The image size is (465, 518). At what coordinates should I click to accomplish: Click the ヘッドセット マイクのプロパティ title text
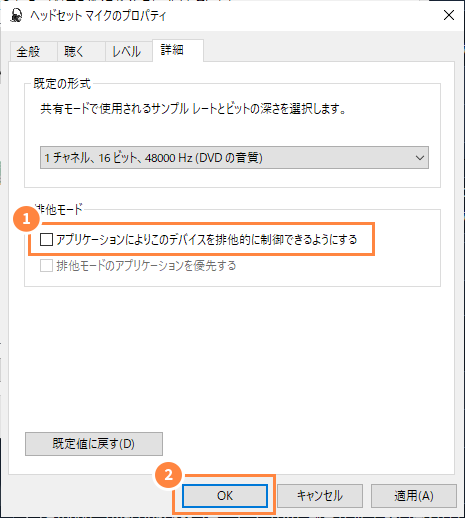tap(98, 16)
